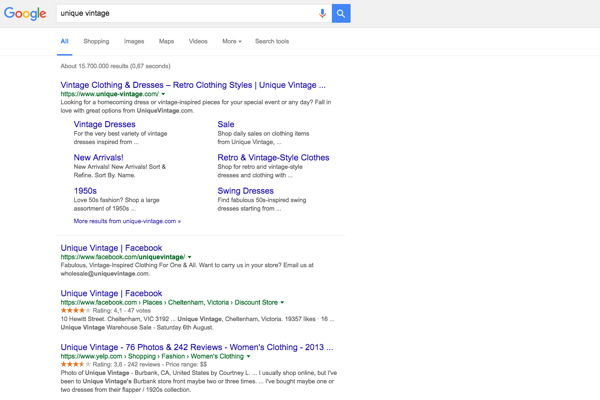Click 'About 15.700.000 results' stats text
Viewport: 600px width, 400px height.
pyautogui.click(x=115, y=66)
